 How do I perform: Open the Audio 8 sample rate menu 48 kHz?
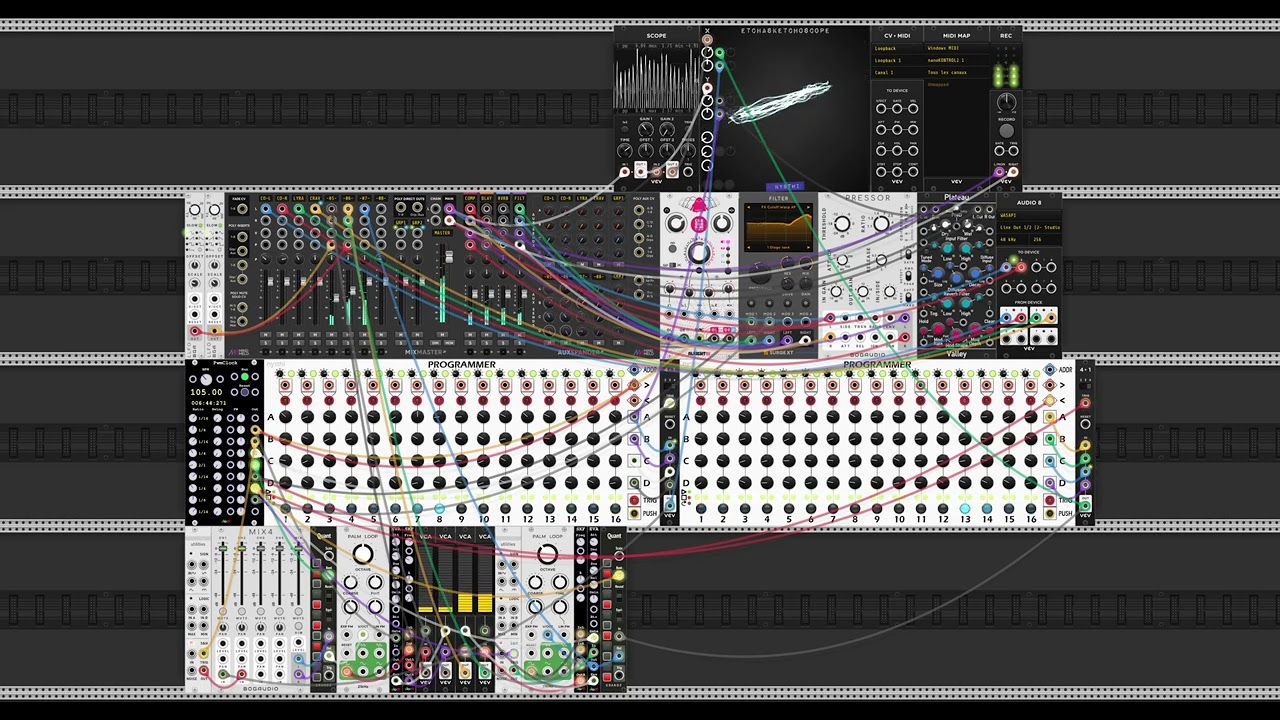[1013, 239]
